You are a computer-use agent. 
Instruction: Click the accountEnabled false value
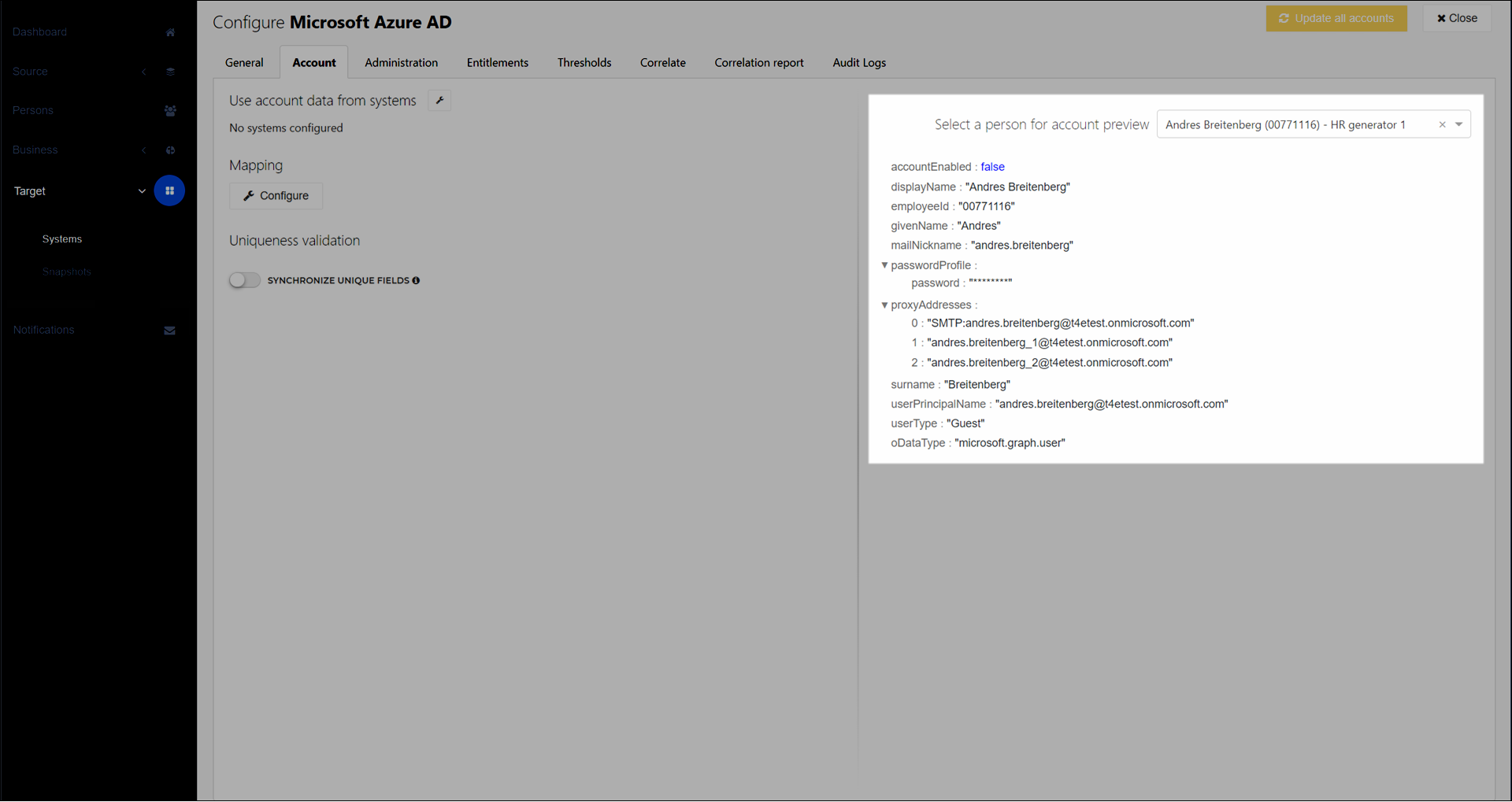point(992,167)
